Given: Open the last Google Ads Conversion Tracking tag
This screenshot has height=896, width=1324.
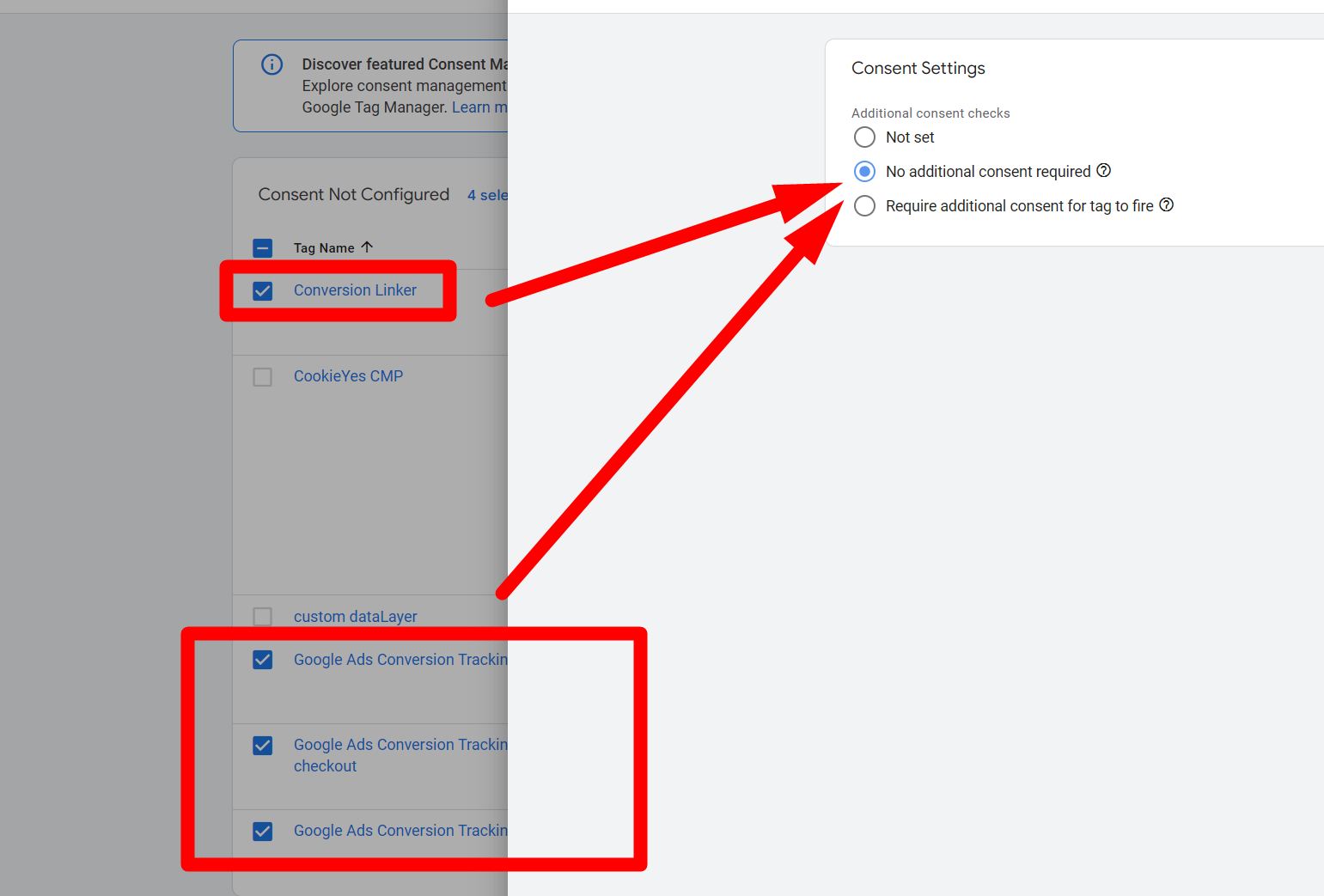Looking at the screenshot, I should coord(400,831).
